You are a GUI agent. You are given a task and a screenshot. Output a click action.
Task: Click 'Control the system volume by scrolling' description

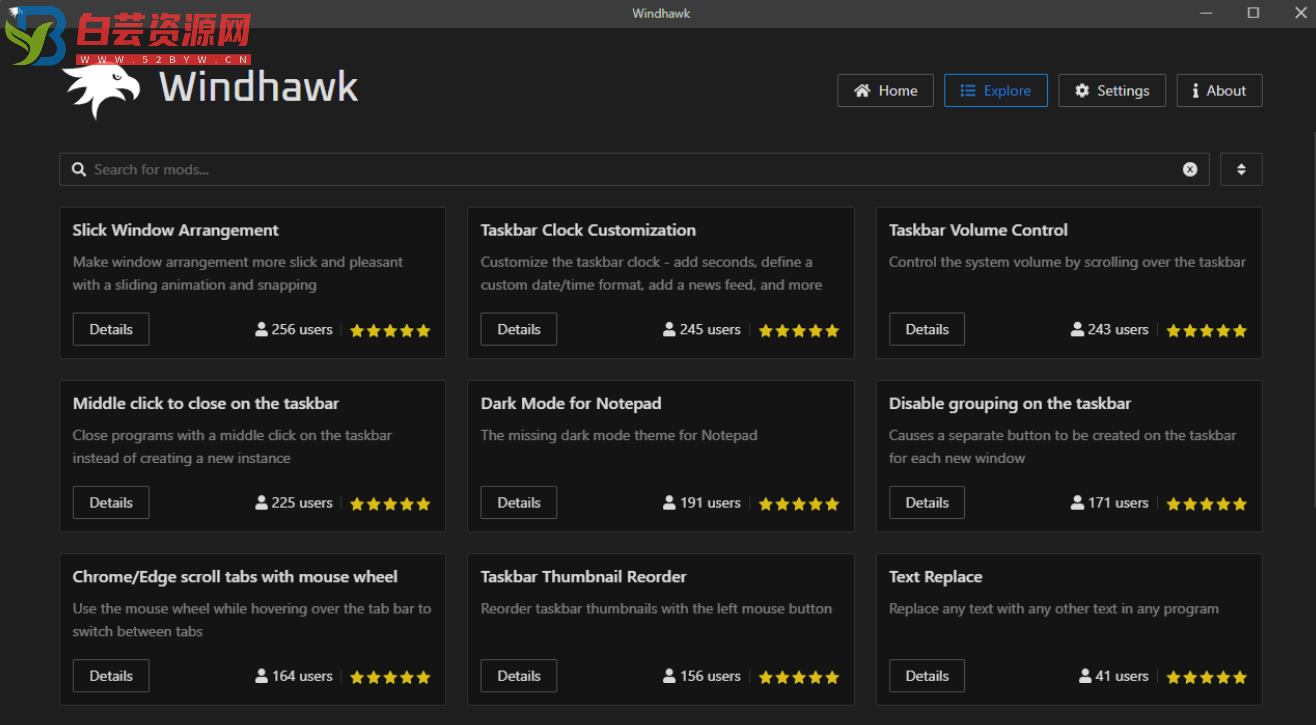tap(1067, 262)
